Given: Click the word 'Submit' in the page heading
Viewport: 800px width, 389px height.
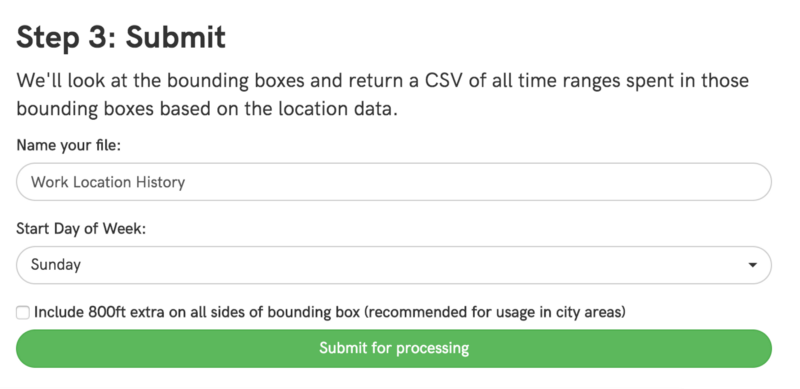Looking at the screenshot, I should click(x=176, y=37).
